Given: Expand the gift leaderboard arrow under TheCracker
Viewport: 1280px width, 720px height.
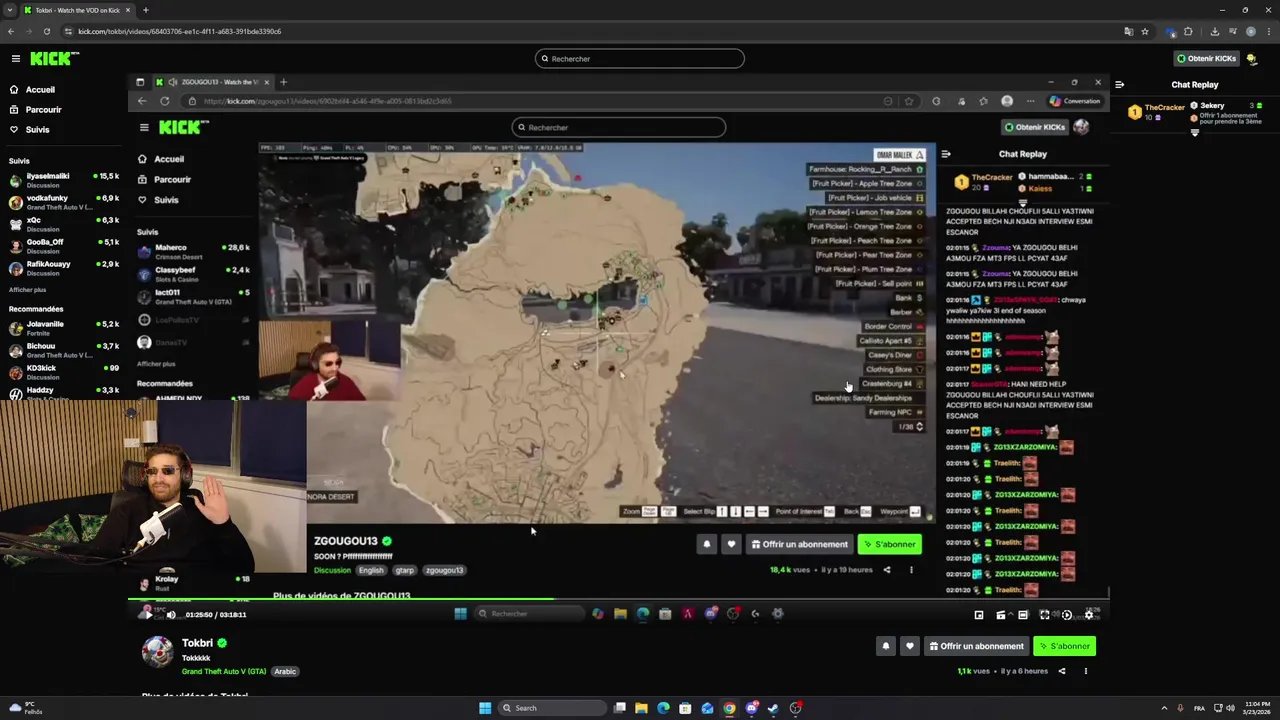Looking at the screenshot, I should coord(1195,132).
